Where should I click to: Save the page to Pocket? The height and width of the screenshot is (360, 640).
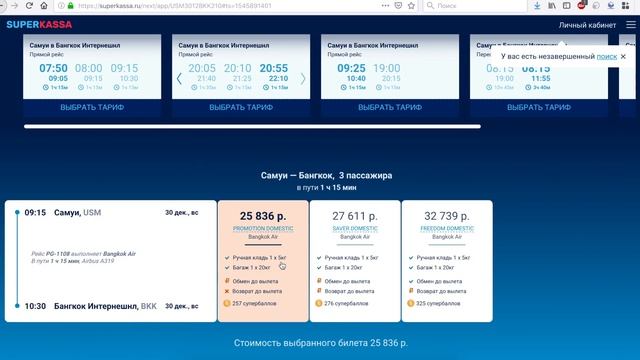(x=398, y=6)
